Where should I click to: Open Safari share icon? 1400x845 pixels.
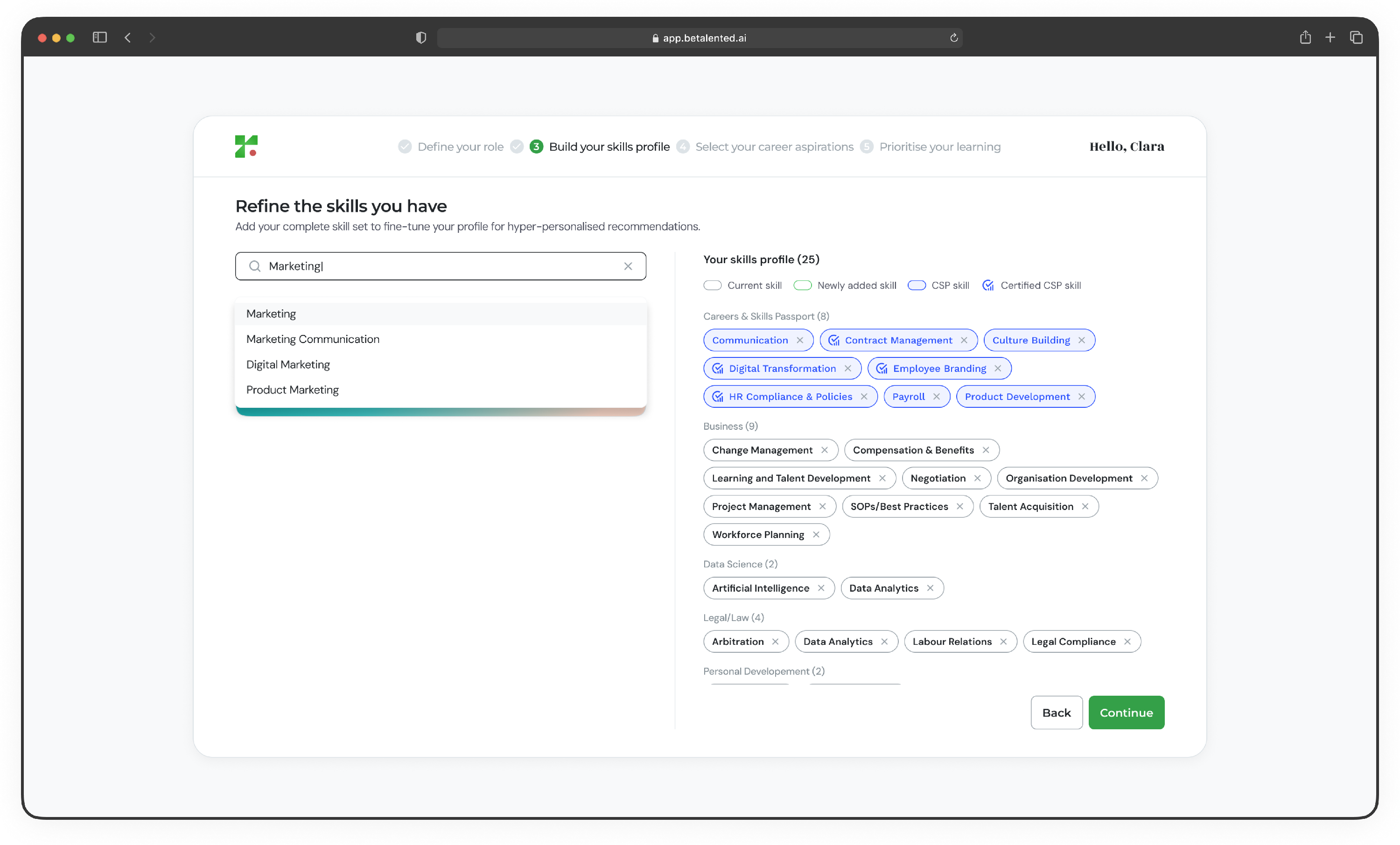[1305, 37]
